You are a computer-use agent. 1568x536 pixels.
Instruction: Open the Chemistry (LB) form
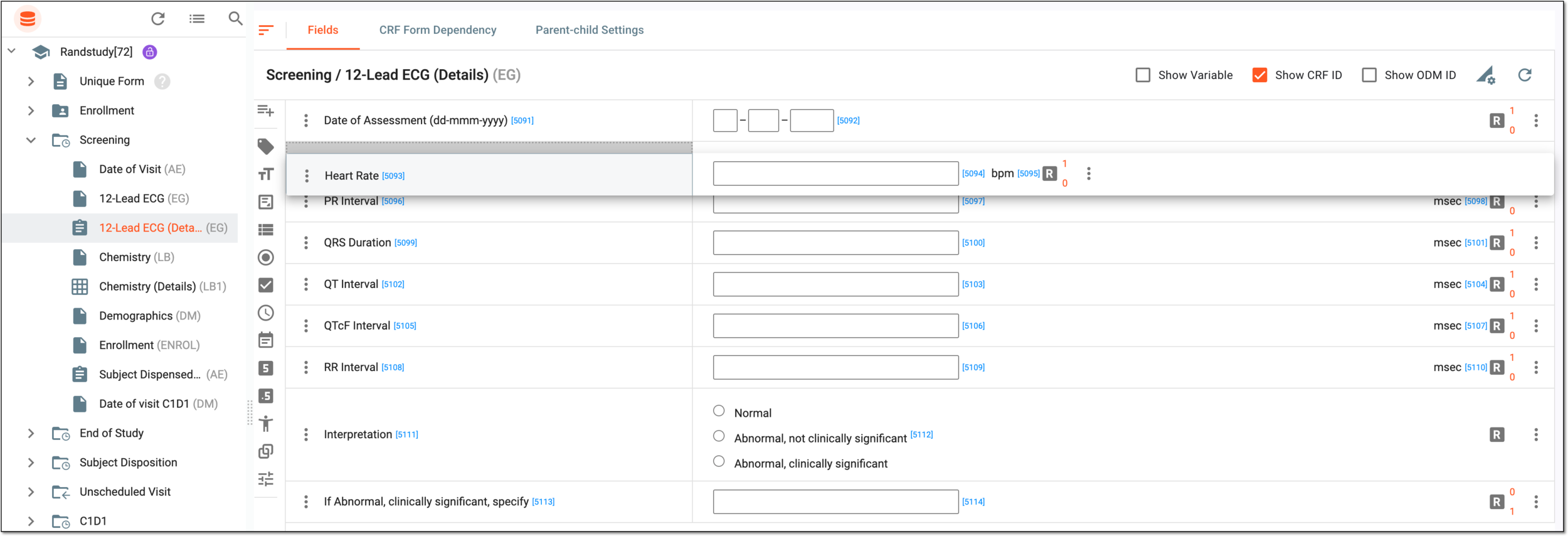(x=137, y=257)
